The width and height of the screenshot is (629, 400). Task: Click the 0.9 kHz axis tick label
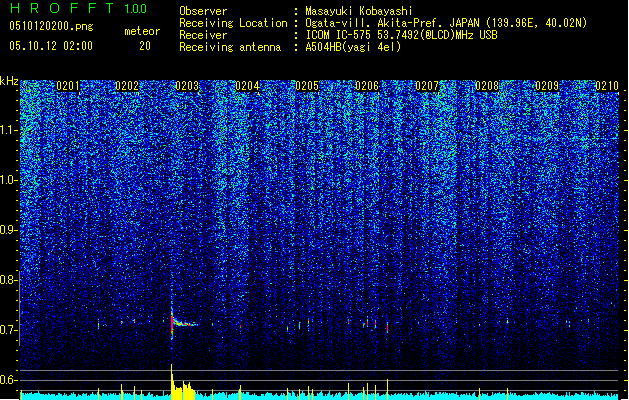coord(8,230)
